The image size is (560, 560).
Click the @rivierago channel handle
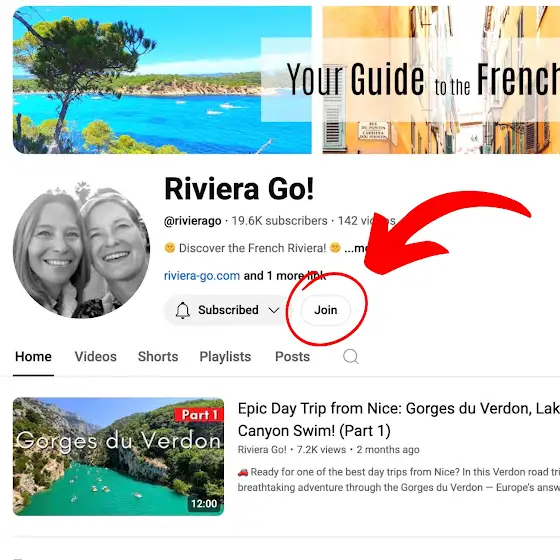tap(192, 221)
